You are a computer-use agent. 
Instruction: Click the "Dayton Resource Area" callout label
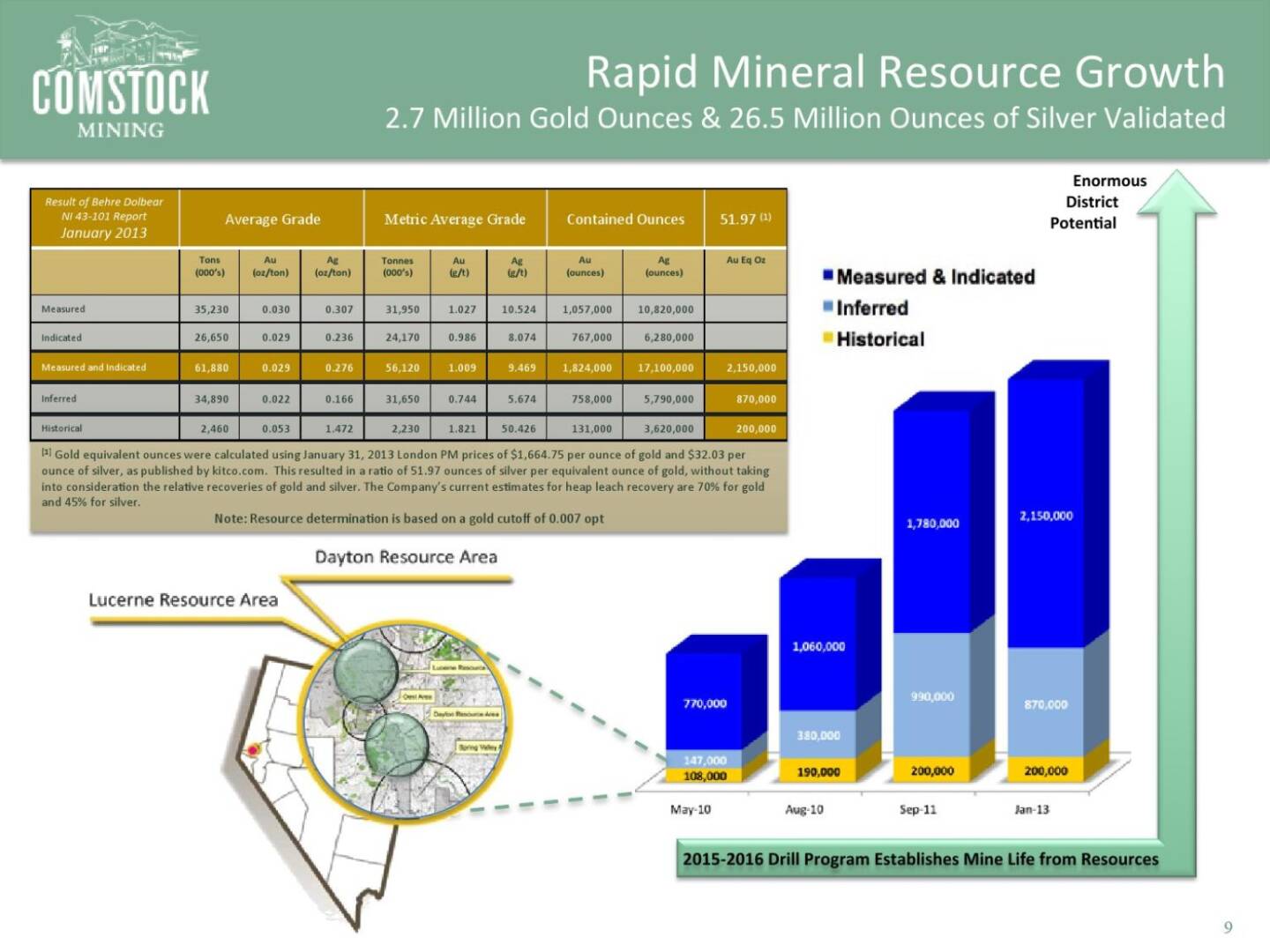pyautogui.click(x=407, y=557)
